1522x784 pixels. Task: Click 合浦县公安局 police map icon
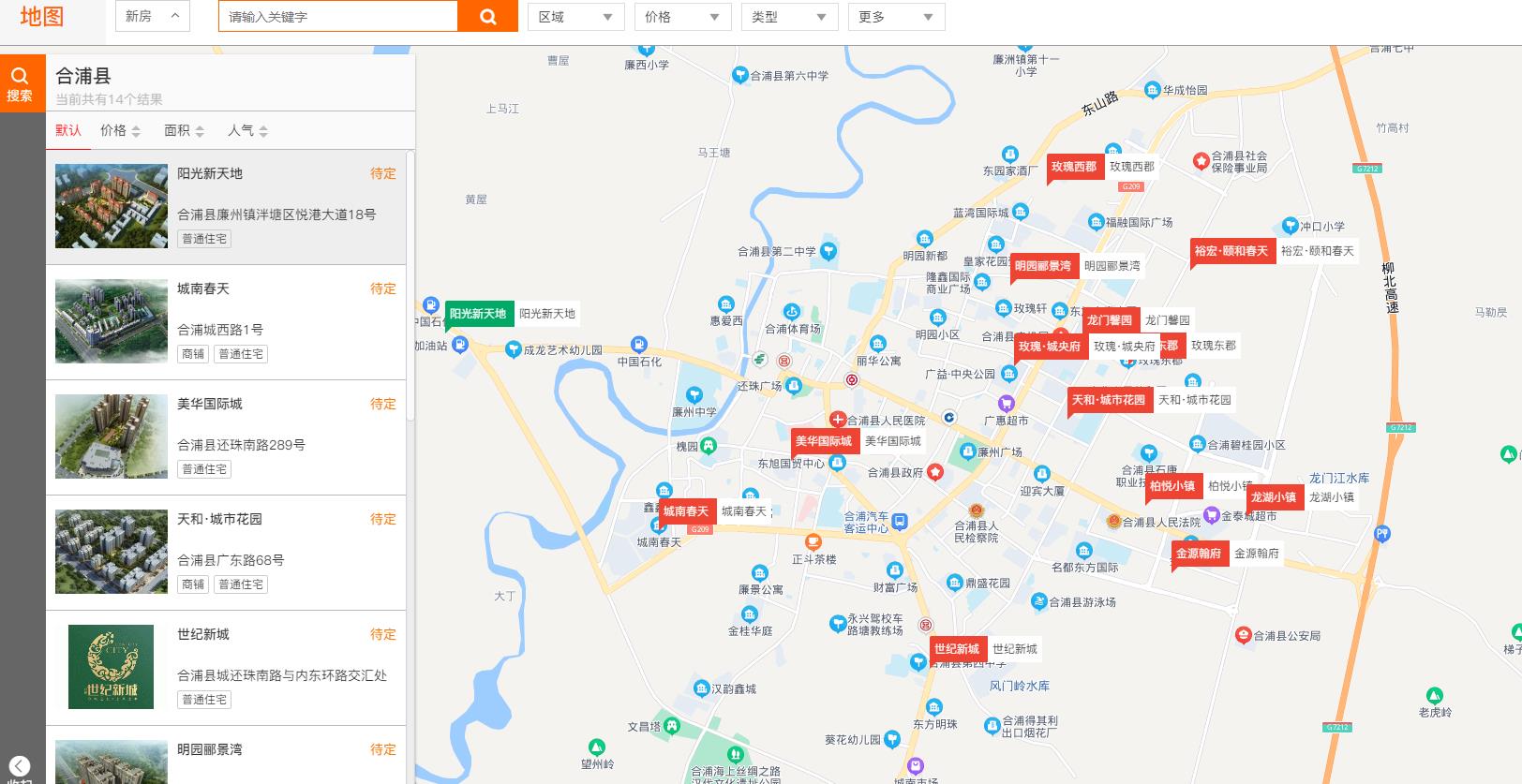tap(1243, 635)
